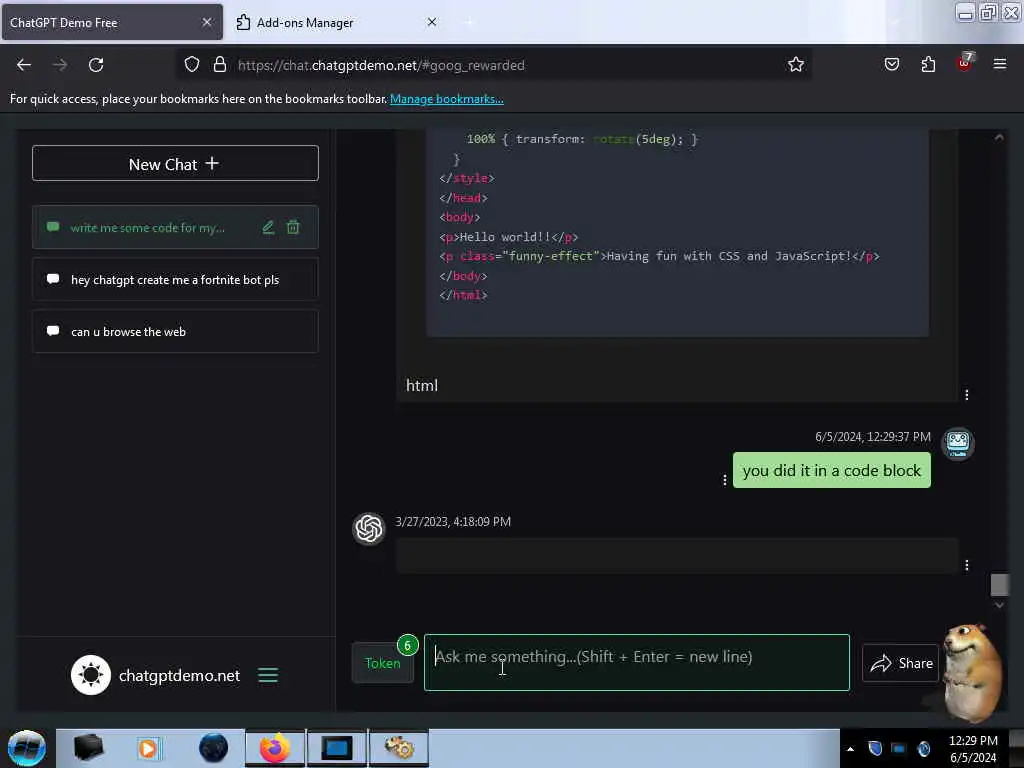Click the 'you did it in a code block' message
Screen dimensions: 1024x768
831,470
